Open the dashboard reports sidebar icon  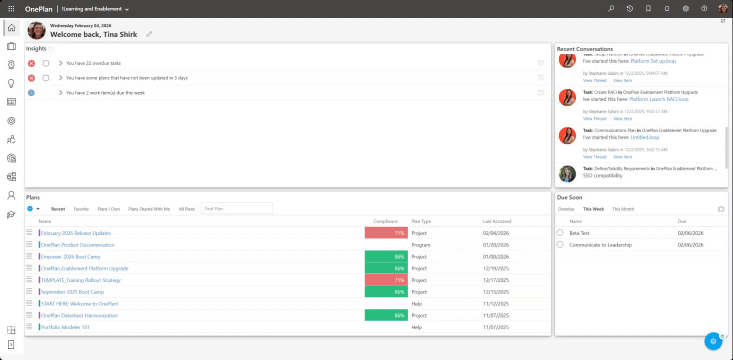[x=11, y=102]
